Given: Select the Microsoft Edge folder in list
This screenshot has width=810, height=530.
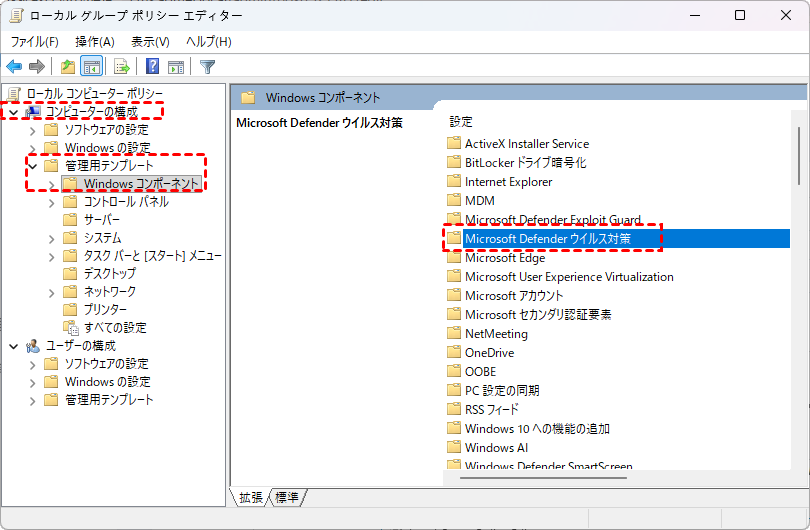Looking at the screenshot, I should [x=505, y=257].
